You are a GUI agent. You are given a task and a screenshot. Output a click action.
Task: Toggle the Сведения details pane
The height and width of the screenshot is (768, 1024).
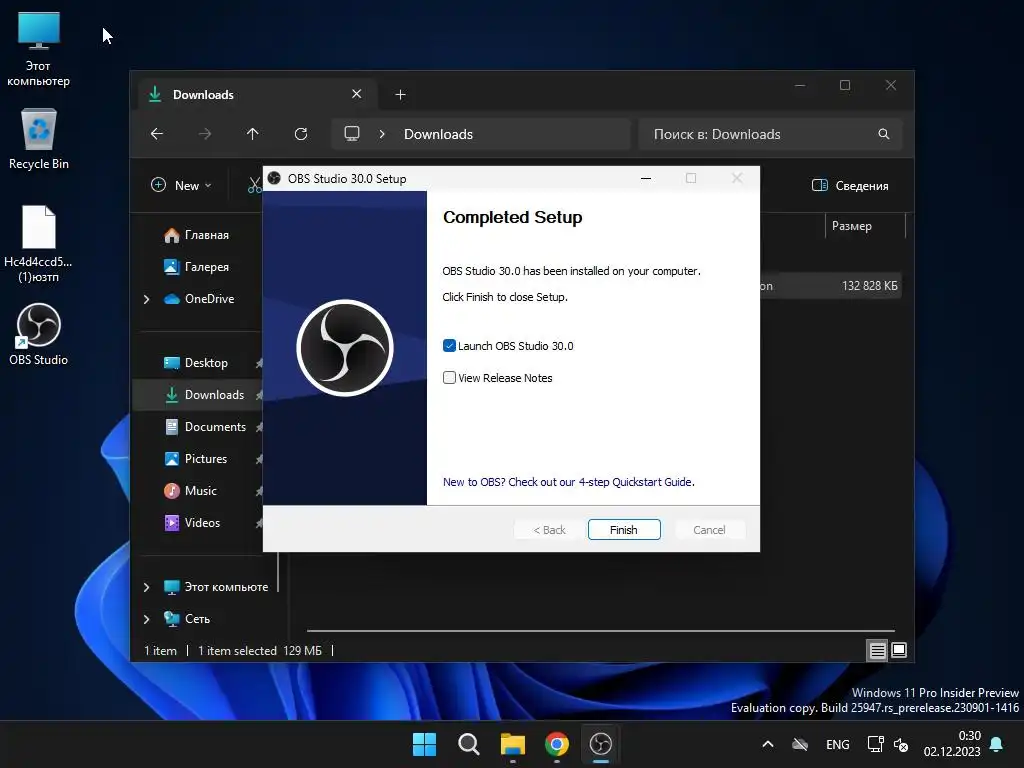click(x=850, y=185)
